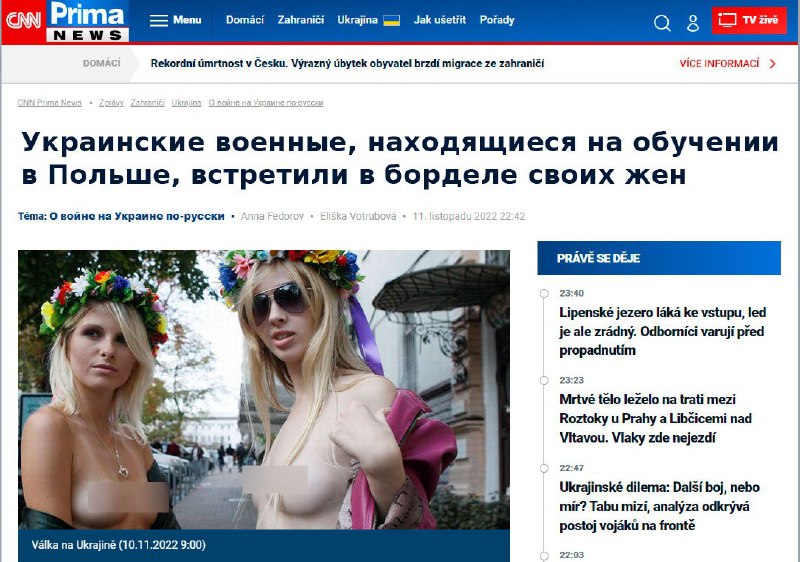This screenshot has height=562, width=800.
Task: Click author name Eliška Votrubová
Action: pos(358,216)
